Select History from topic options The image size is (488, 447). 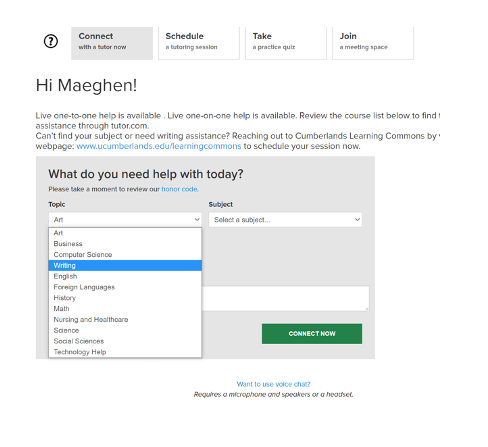[x=125, y=298]
